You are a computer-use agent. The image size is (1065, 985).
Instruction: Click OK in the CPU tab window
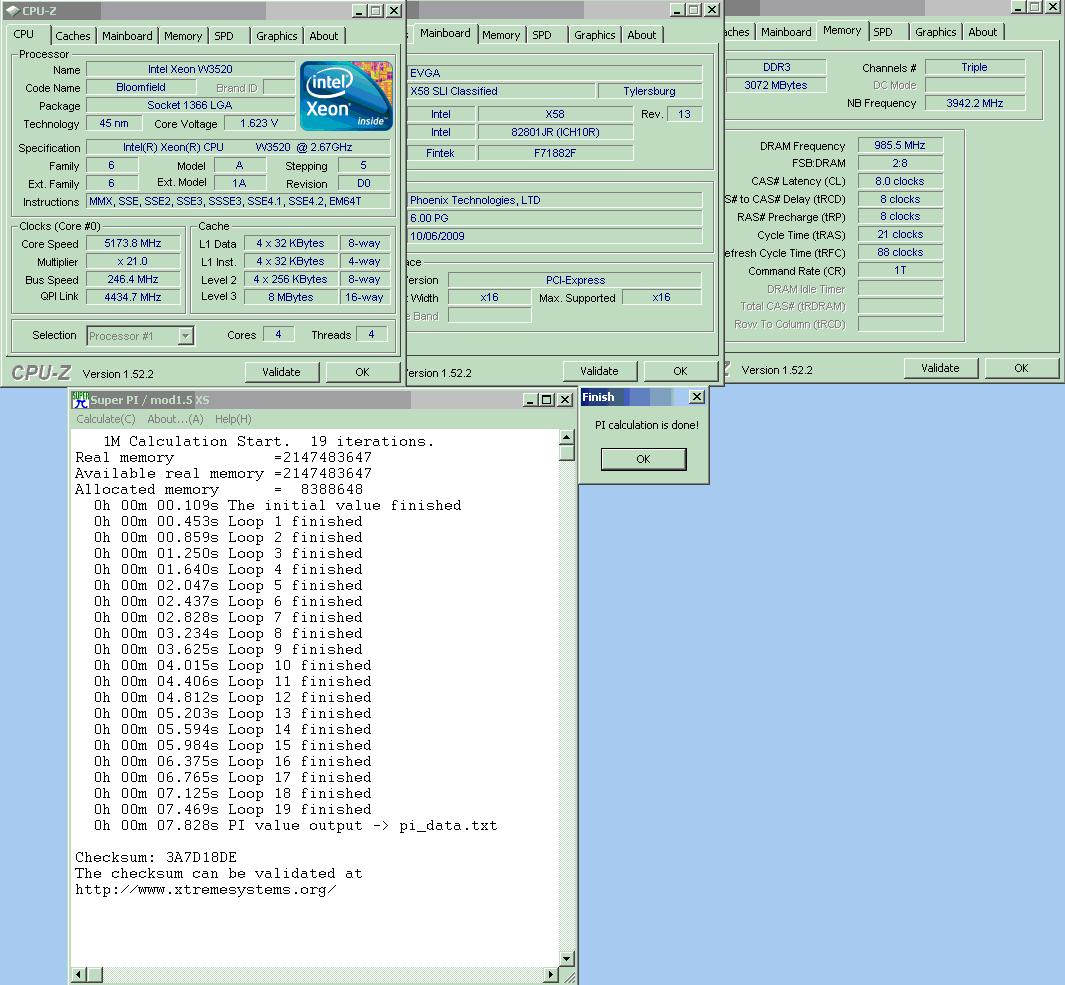[x=362, y=372]
